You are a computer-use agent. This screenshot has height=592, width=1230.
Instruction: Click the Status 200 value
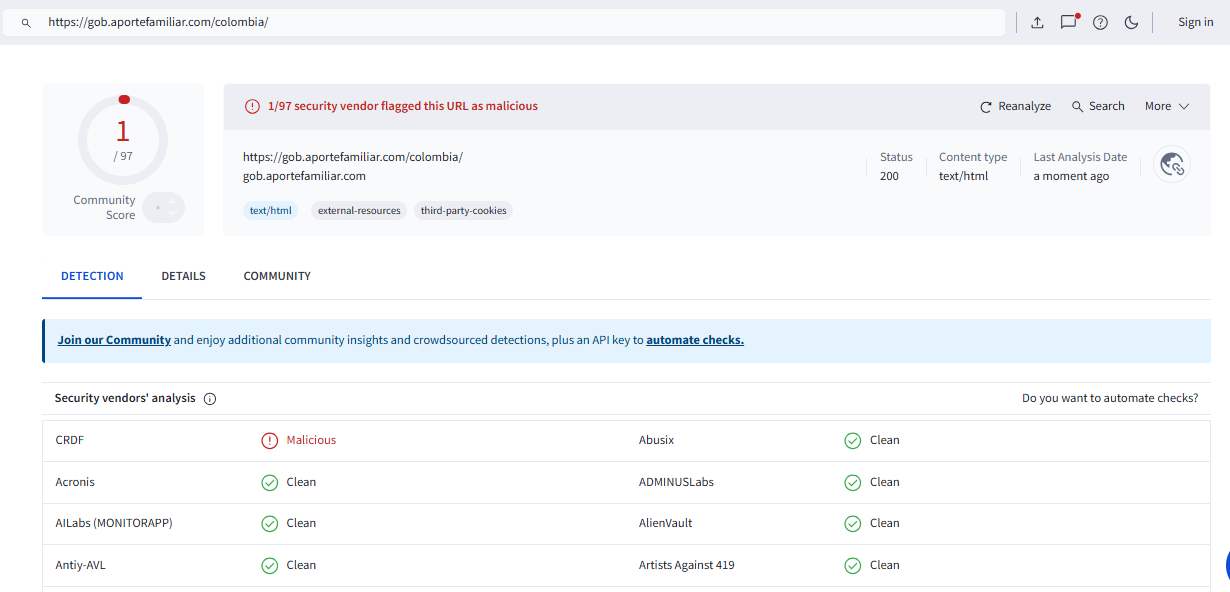(x=889, y=176)
